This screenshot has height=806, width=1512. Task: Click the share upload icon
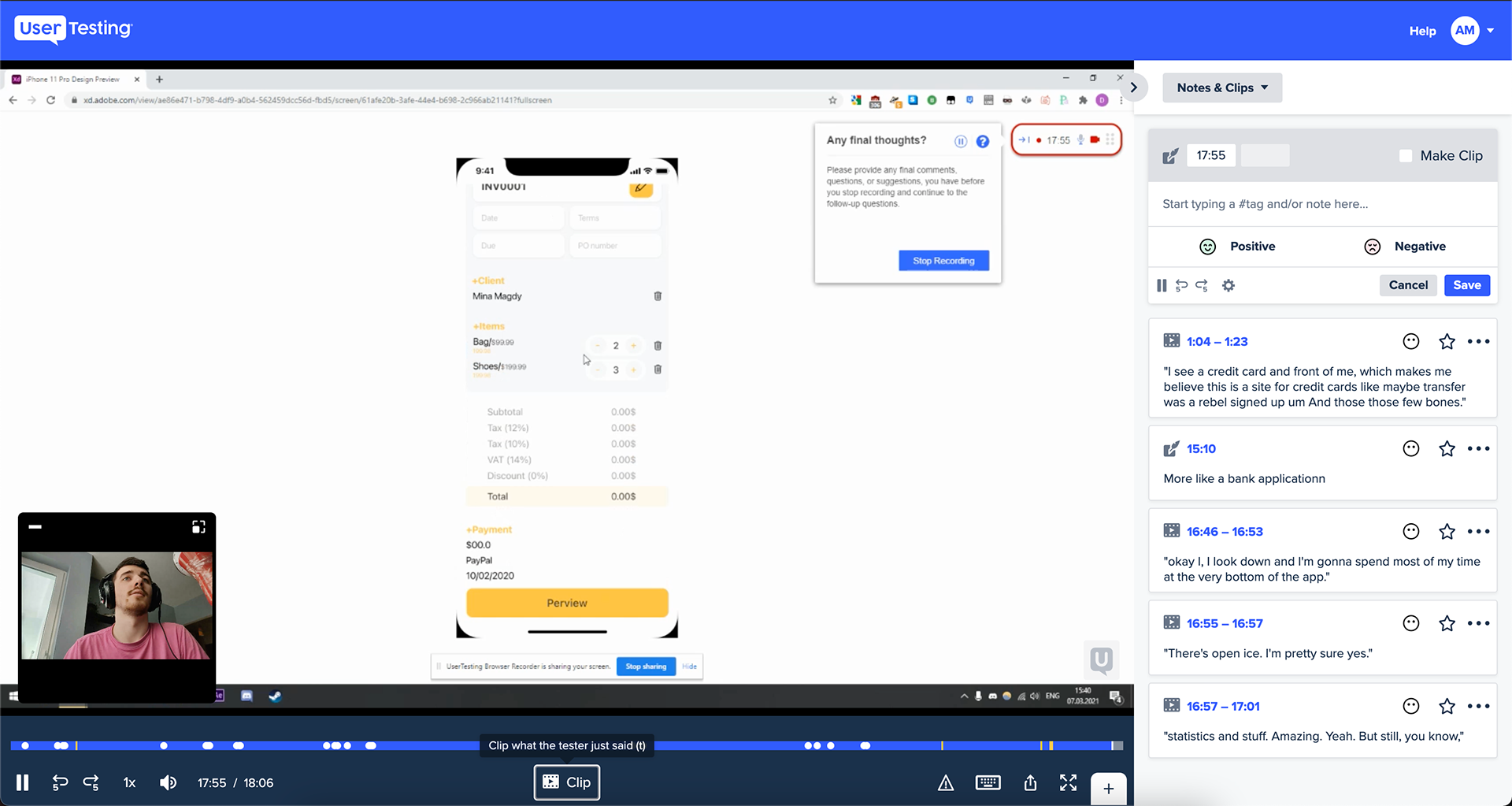pyautogui.click(x=1030, y=782)
